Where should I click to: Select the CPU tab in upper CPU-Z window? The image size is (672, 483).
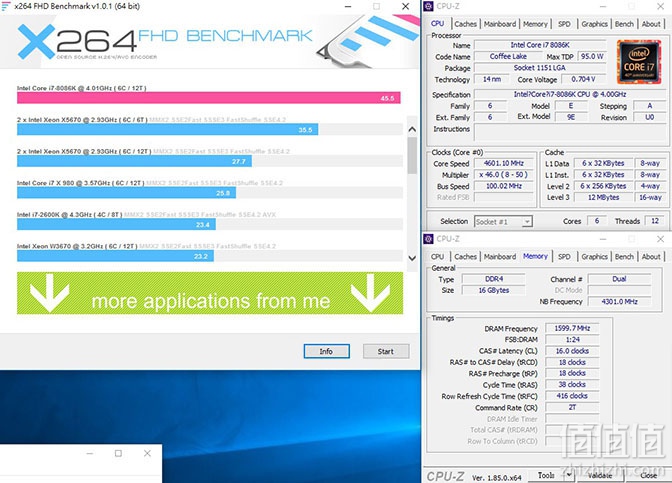click(437, 24)
